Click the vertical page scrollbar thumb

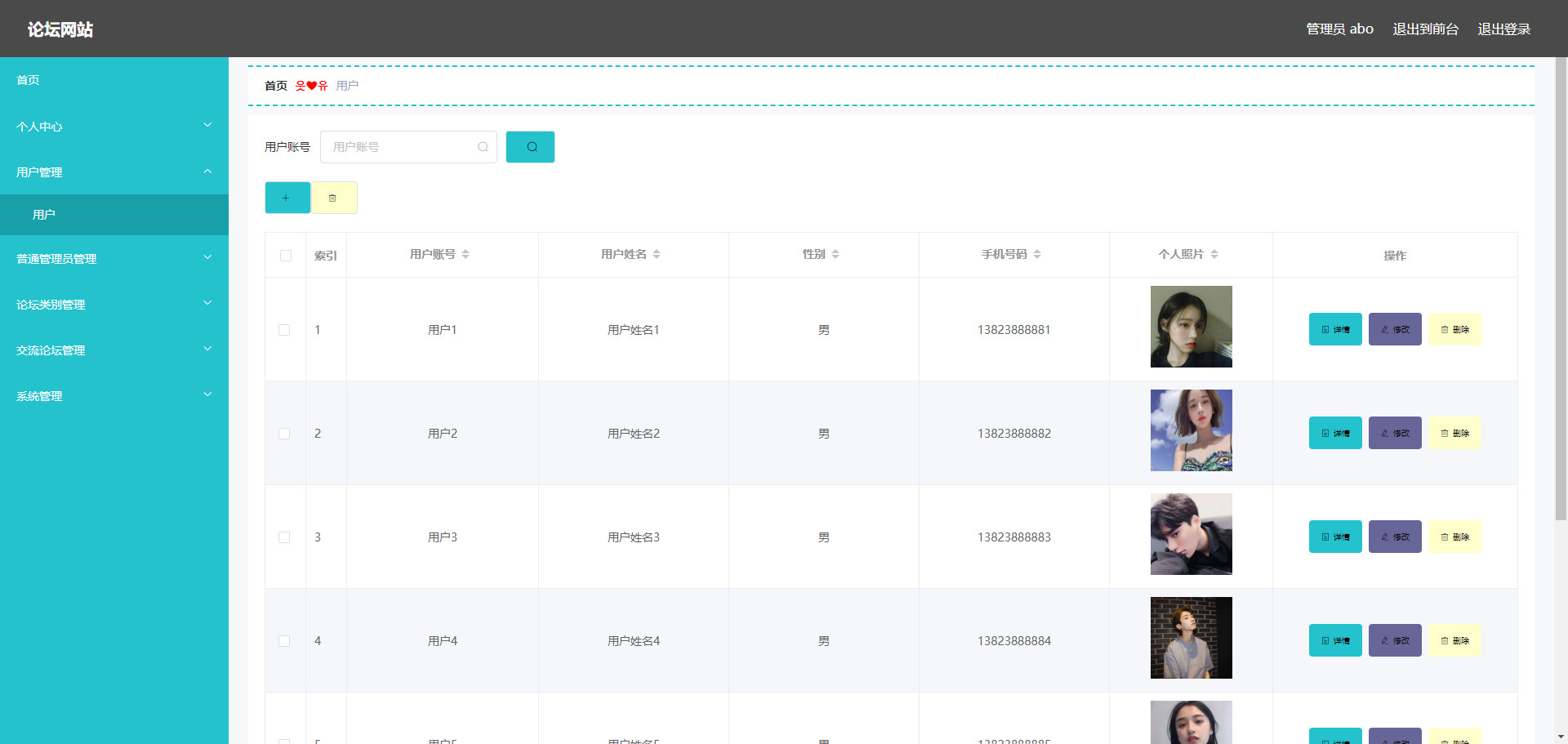(1561, 288)
